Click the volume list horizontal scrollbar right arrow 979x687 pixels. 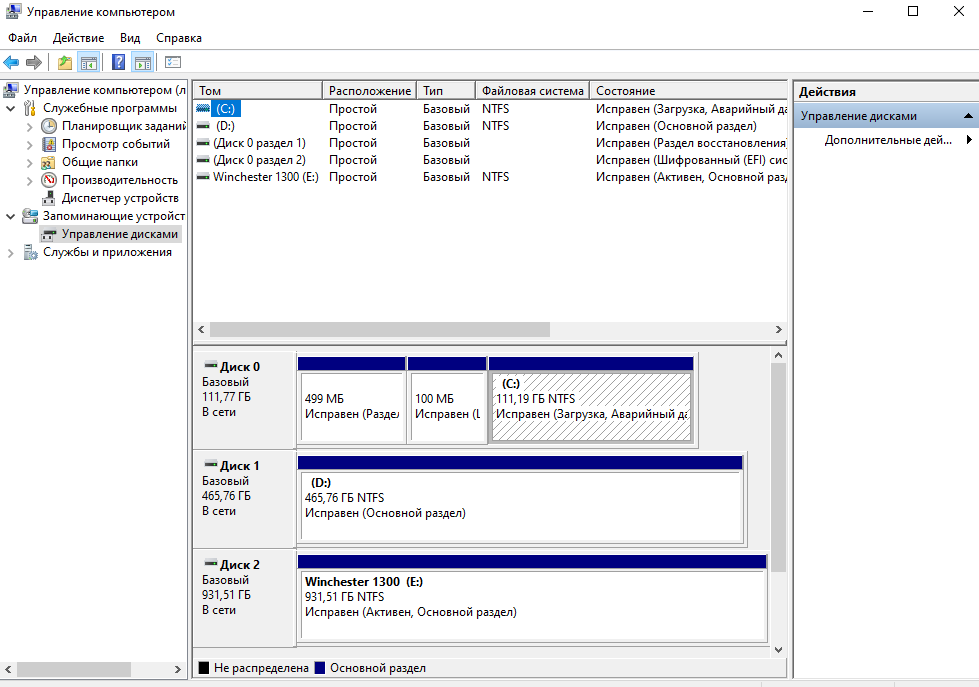(779, 329)
